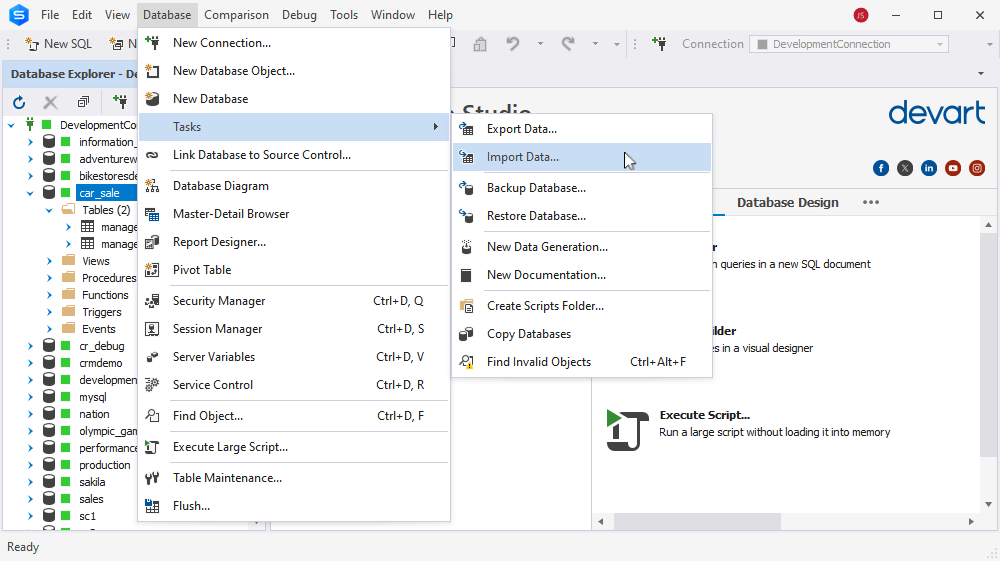The image size is (1000, 561).
Task: Click the Execute Script large icon
Action: click(x=627, y=430)
